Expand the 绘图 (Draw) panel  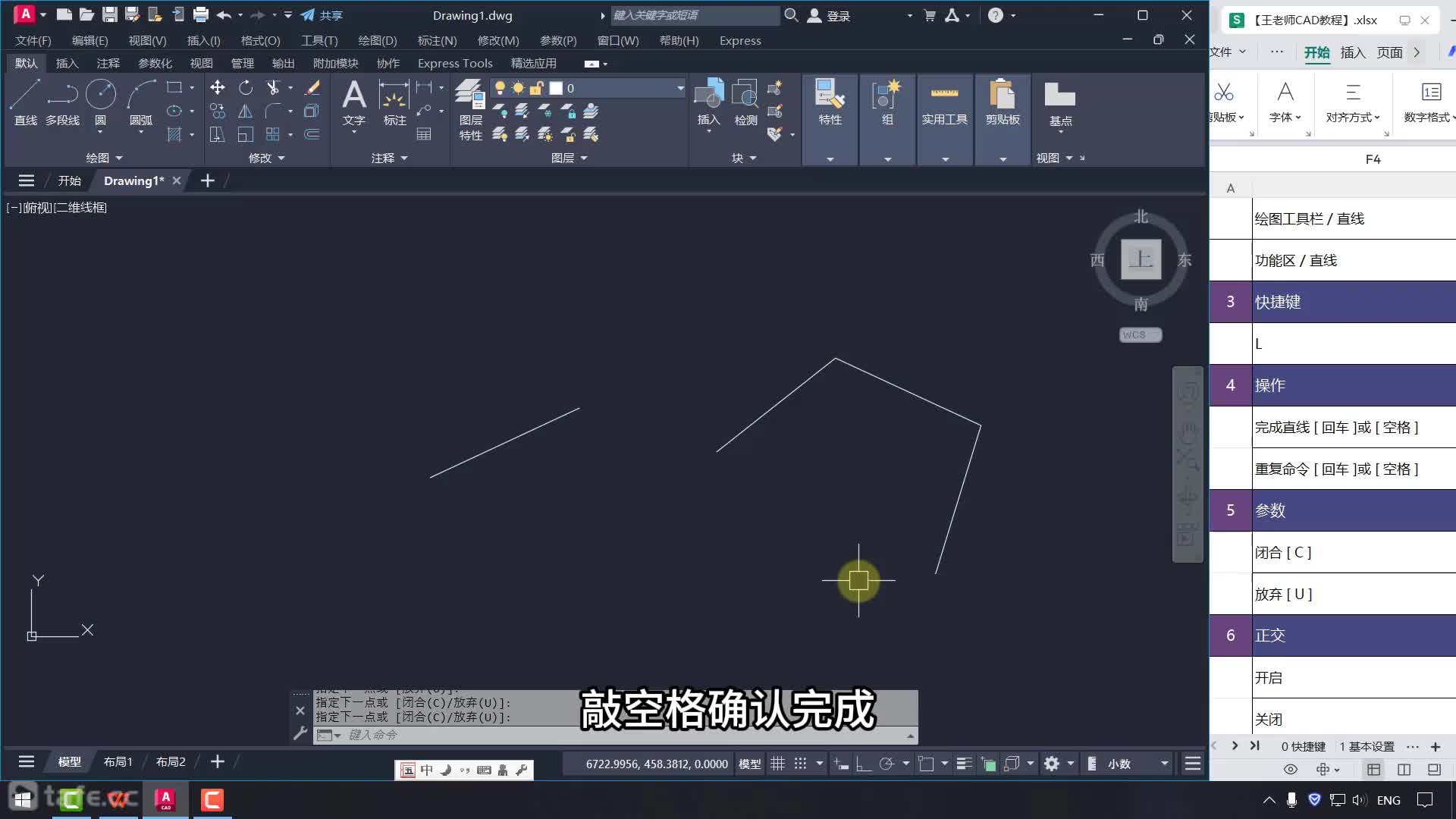pyautogui.click(x=104, y=158)
